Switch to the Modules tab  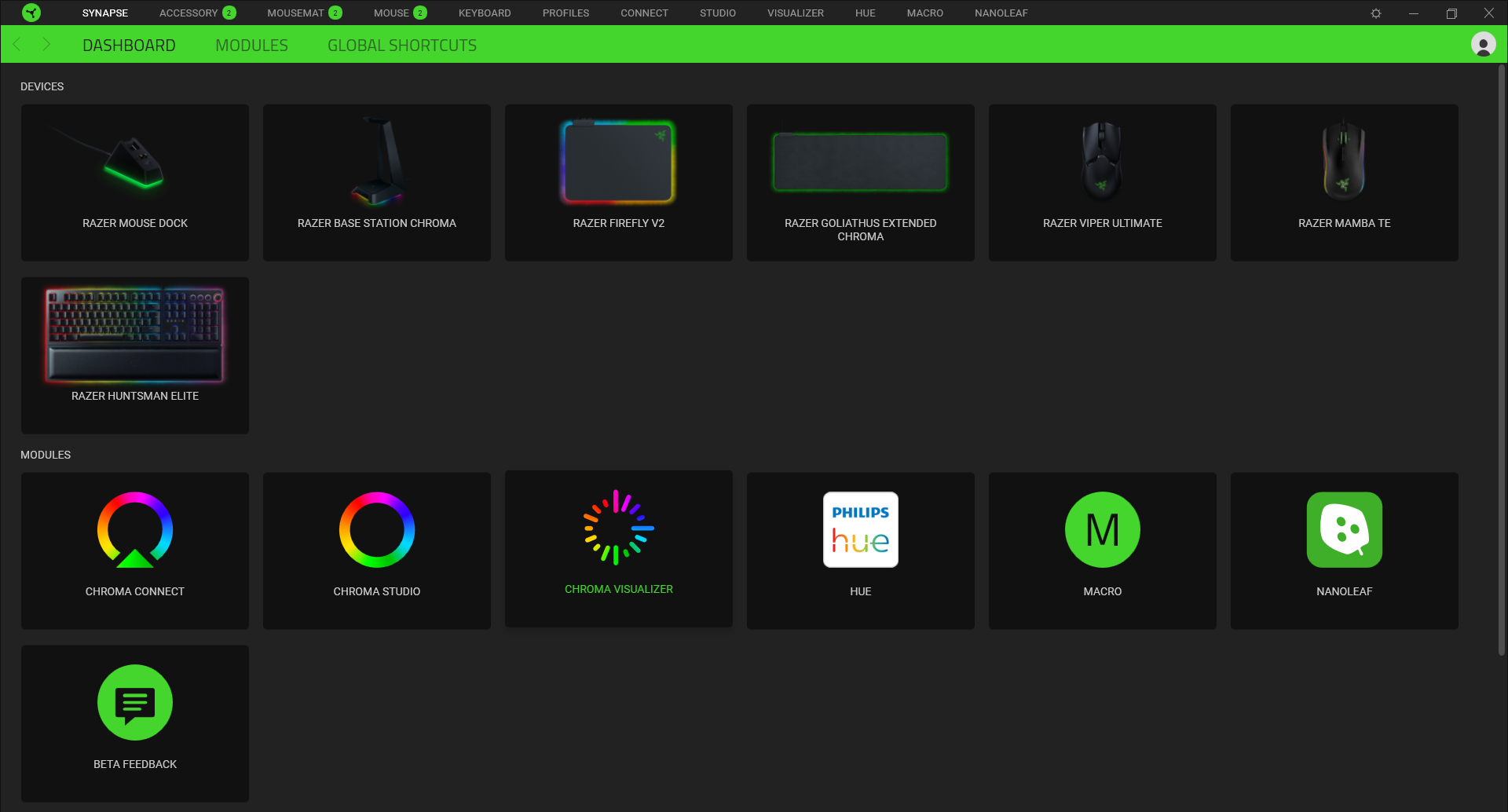251,46
